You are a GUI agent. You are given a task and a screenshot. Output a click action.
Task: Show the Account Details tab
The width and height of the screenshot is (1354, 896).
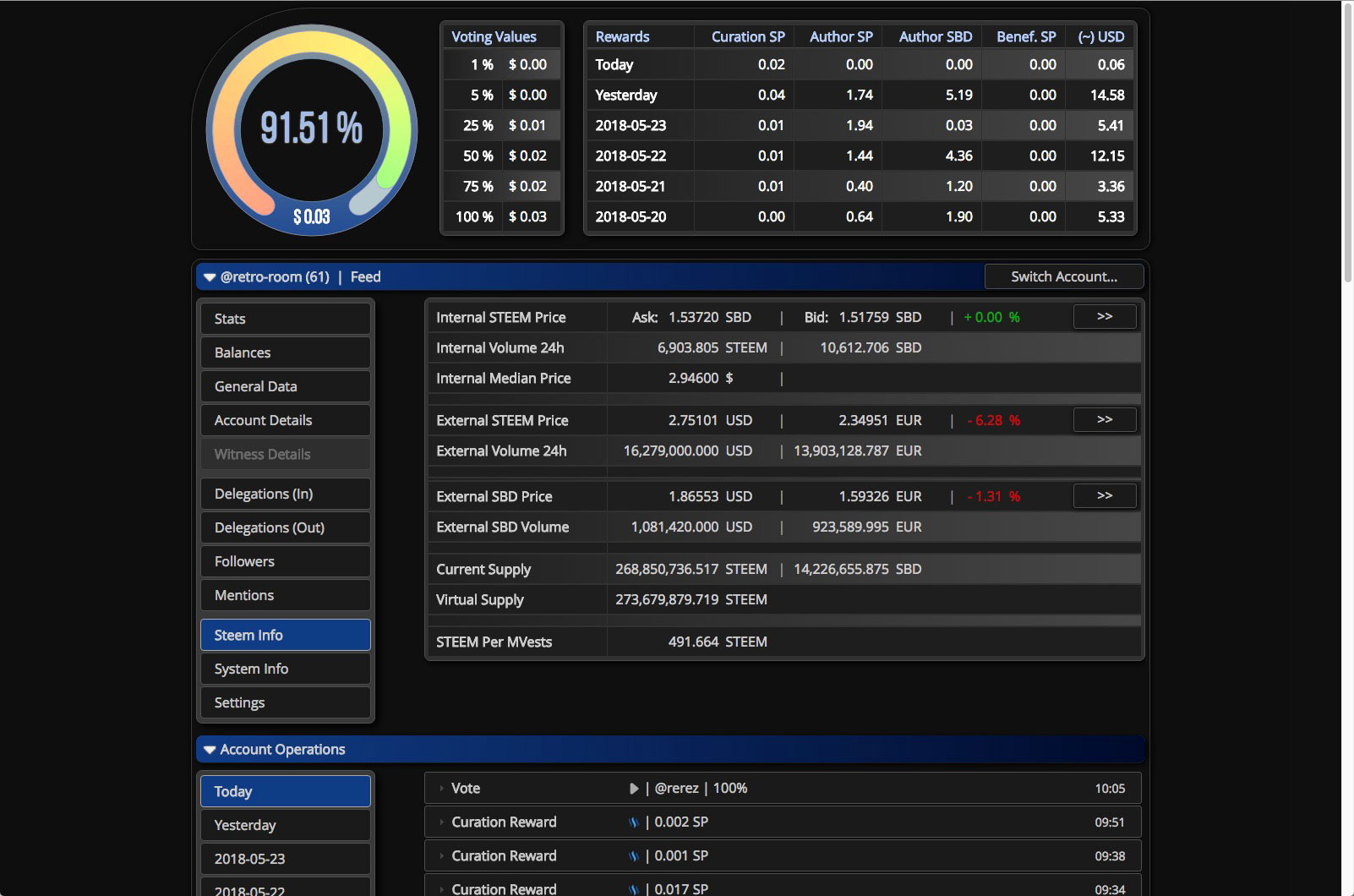point(286,420)
